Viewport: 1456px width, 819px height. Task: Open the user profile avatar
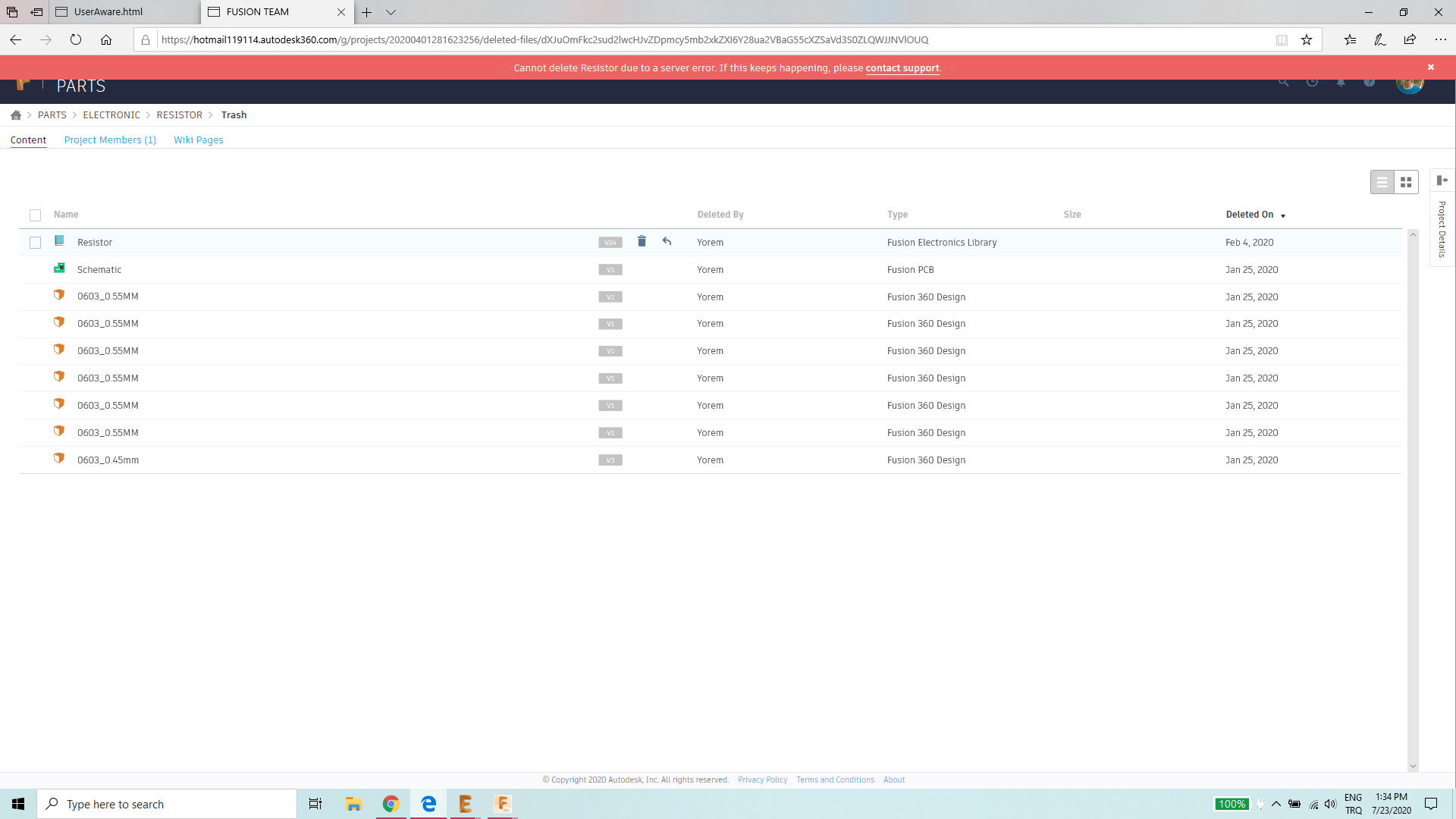(1409, 83)
